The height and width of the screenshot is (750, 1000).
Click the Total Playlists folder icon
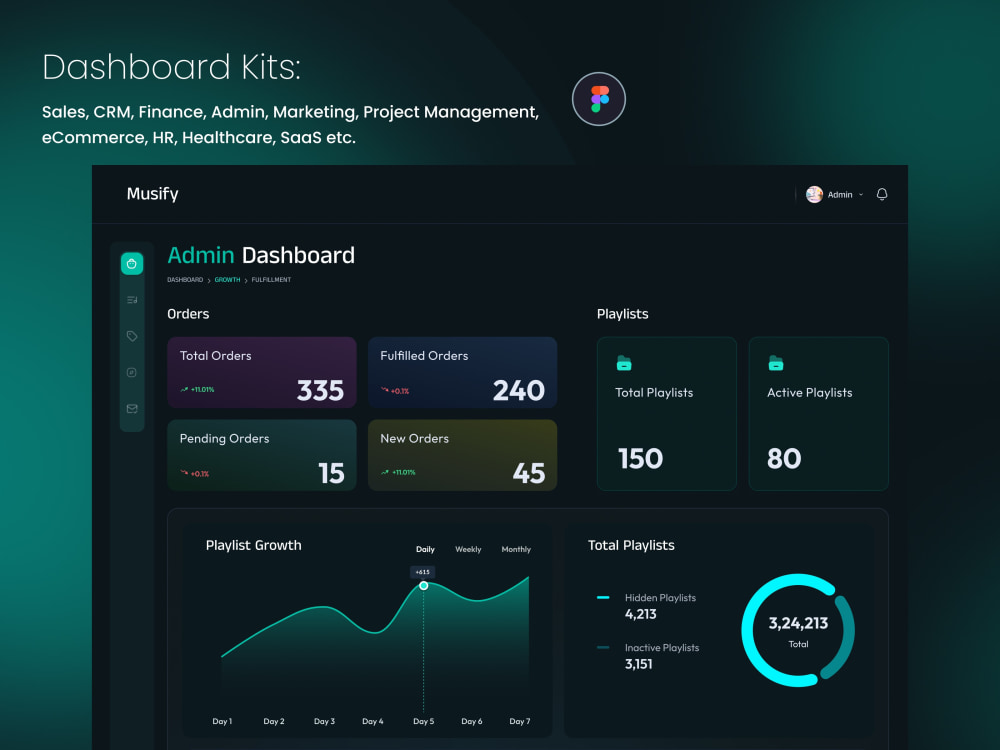coord(624,364)
